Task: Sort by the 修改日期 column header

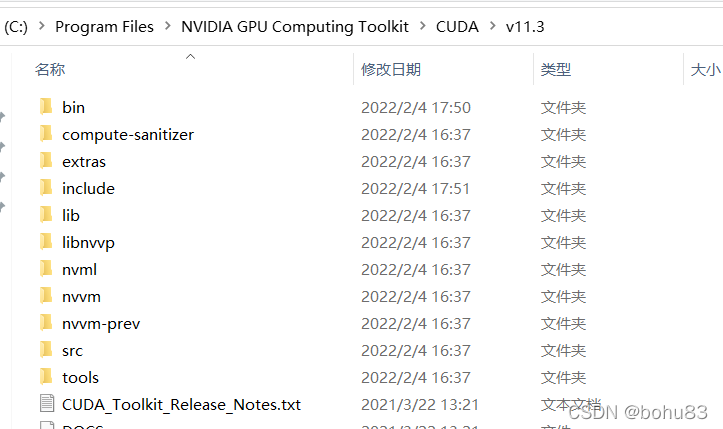Action: click(391, 69)
